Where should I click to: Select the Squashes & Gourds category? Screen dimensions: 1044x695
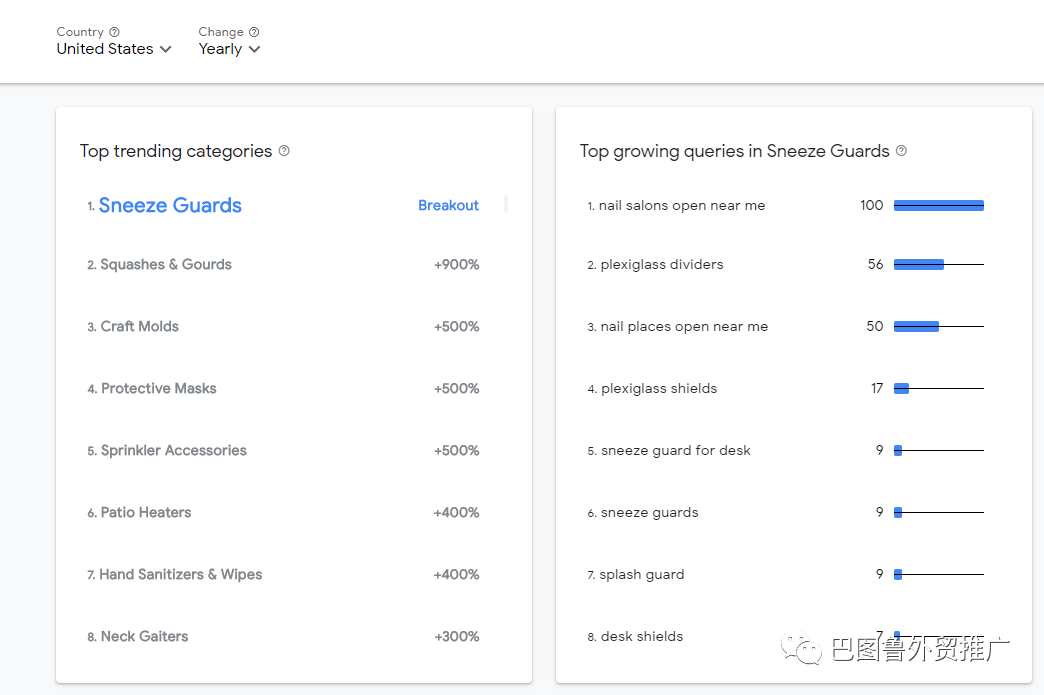tap(166, 265)
